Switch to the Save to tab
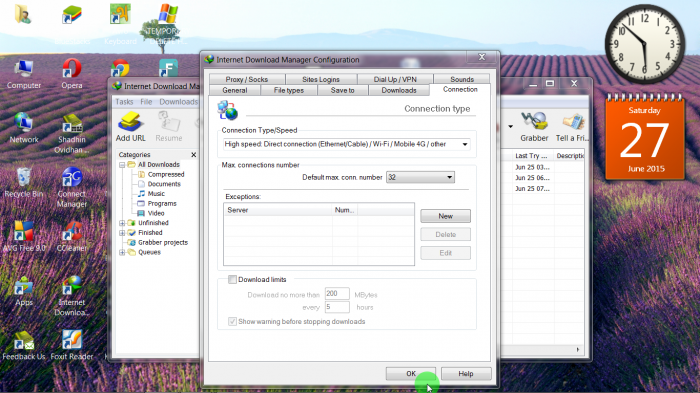The width and height of the screenshot is (700, 393). [342, 90]
